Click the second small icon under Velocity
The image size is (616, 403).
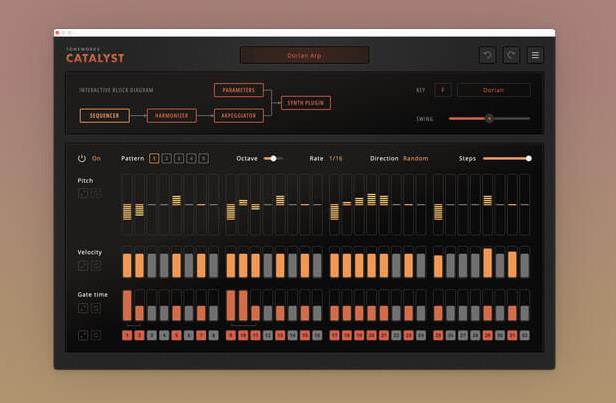tap(97, 266)
